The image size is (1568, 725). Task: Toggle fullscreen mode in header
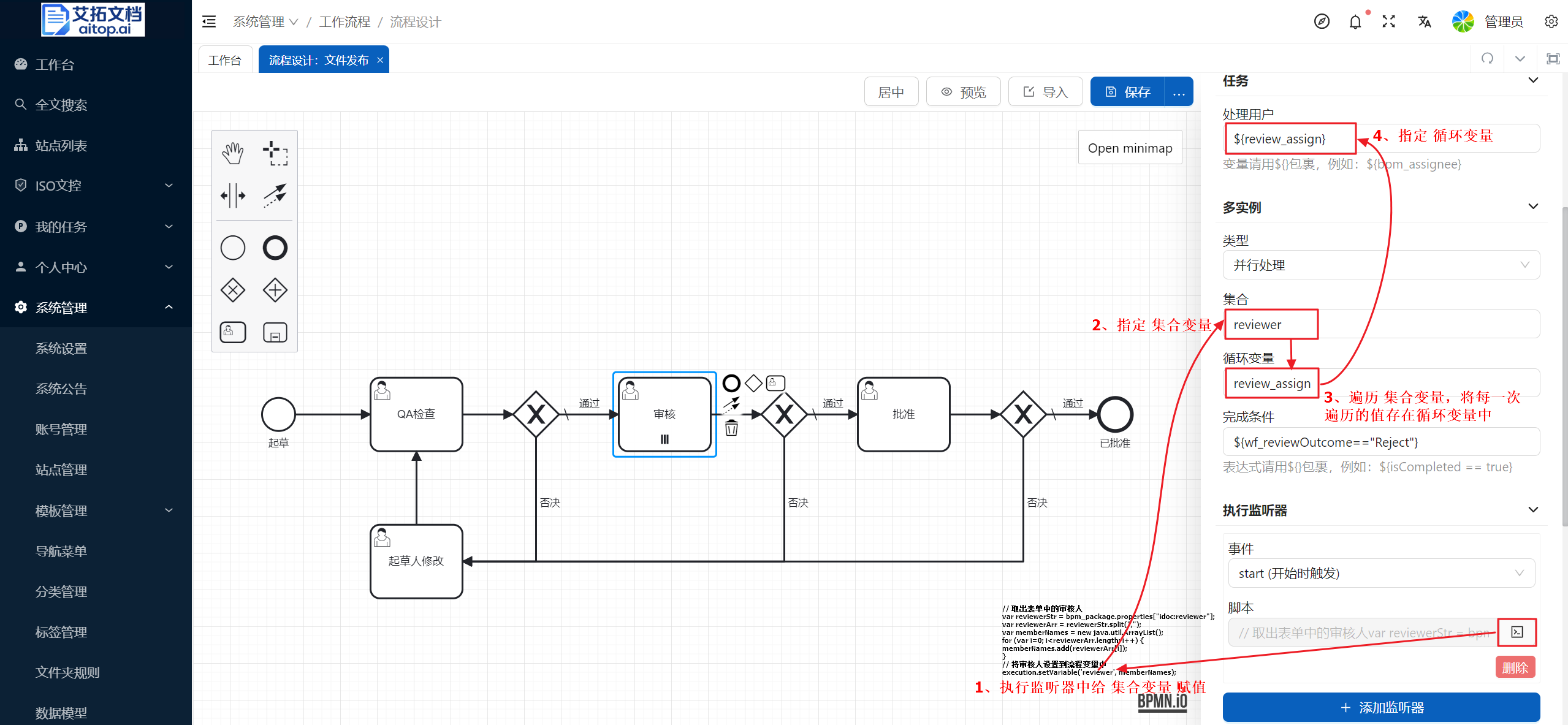click(x=1388, y=22)
